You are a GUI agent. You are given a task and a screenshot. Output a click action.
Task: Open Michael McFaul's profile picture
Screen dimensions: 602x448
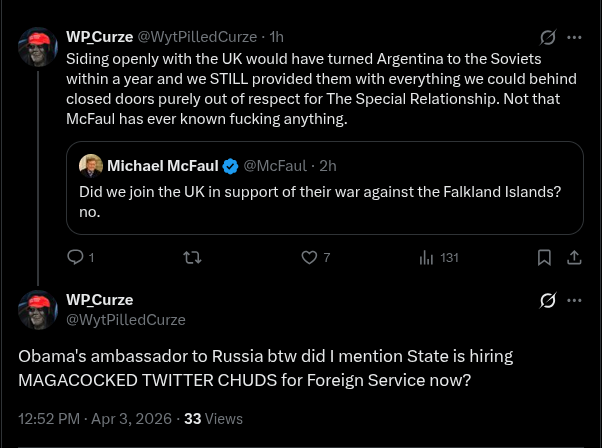click(x=91, y=166)
